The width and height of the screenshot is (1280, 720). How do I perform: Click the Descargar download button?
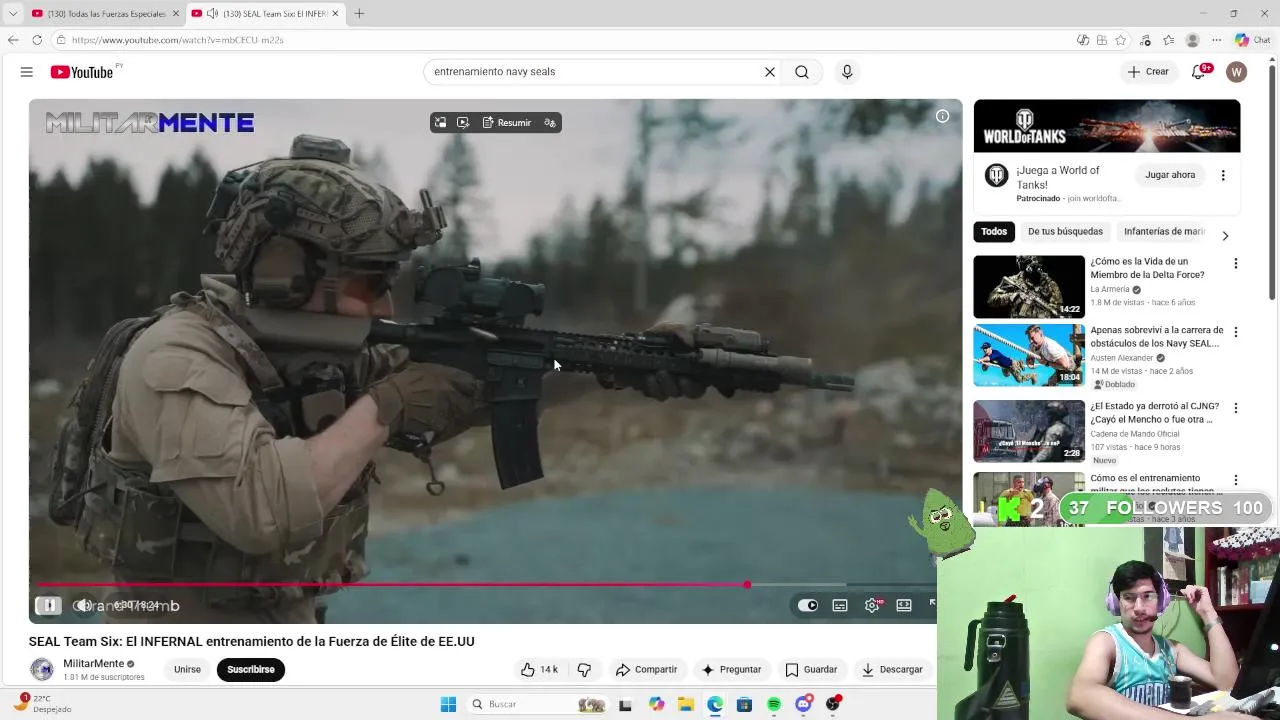(x=892, y=670)
